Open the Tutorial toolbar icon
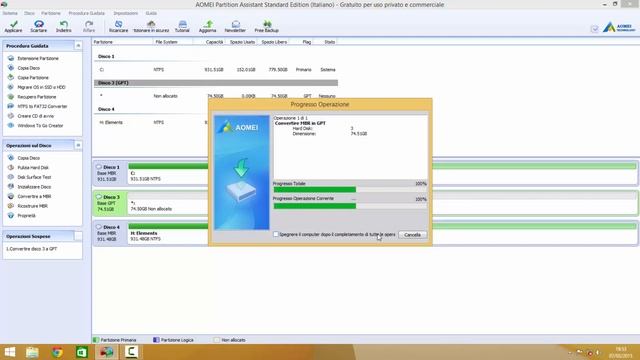Image resolution: width=640 pixels, height=360 pixels. (182, 27)
